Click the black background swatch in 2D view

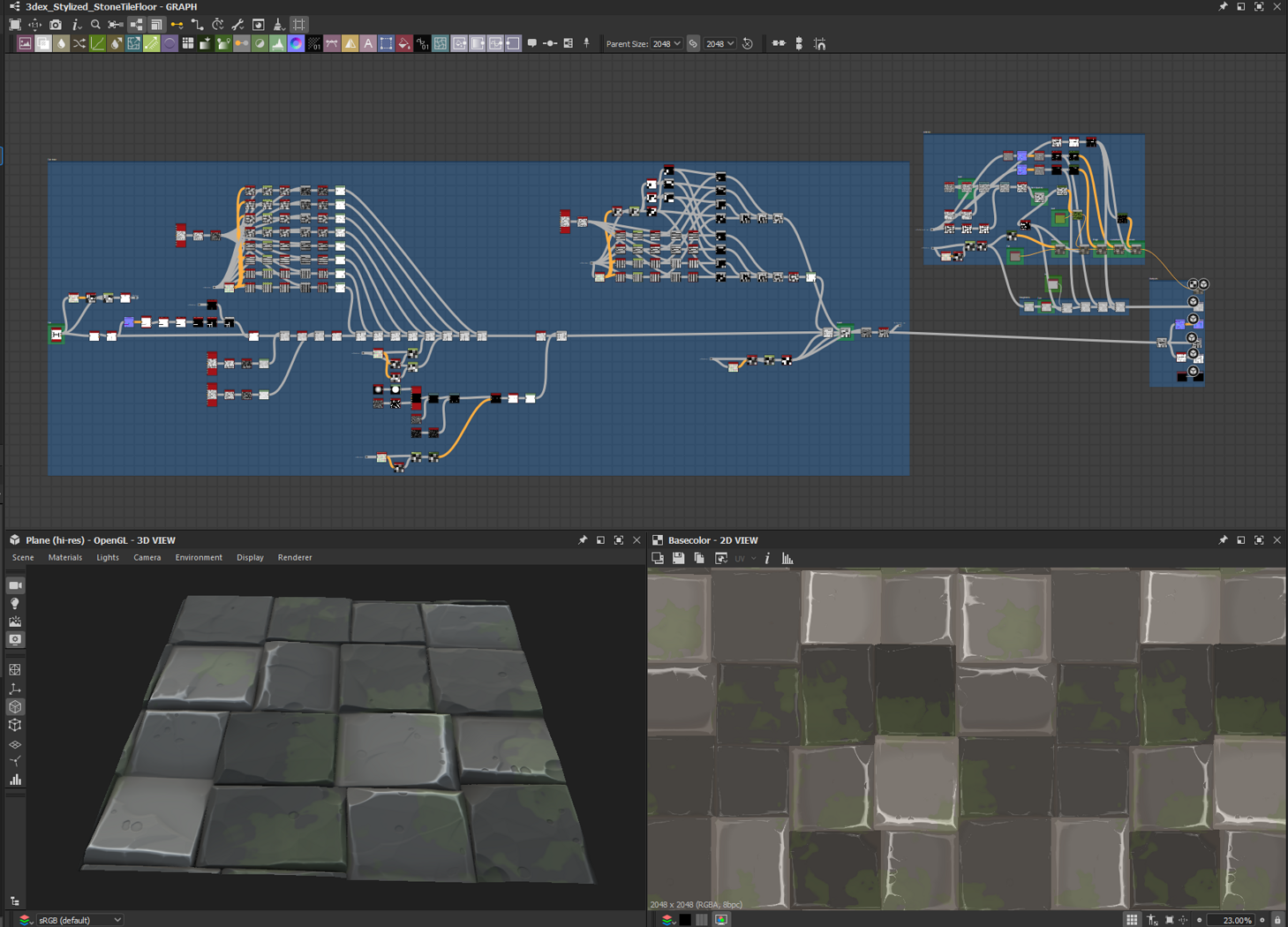pos(685,920)
